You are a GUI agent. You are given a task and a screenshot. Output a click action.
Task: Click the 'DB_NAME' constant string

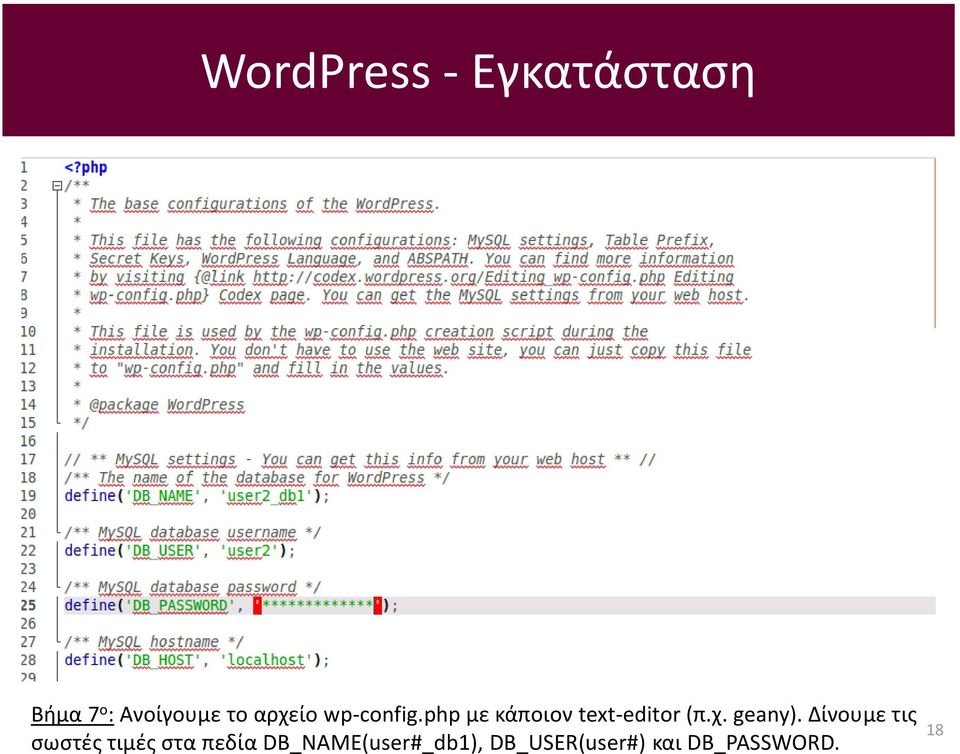click(163, 496)
